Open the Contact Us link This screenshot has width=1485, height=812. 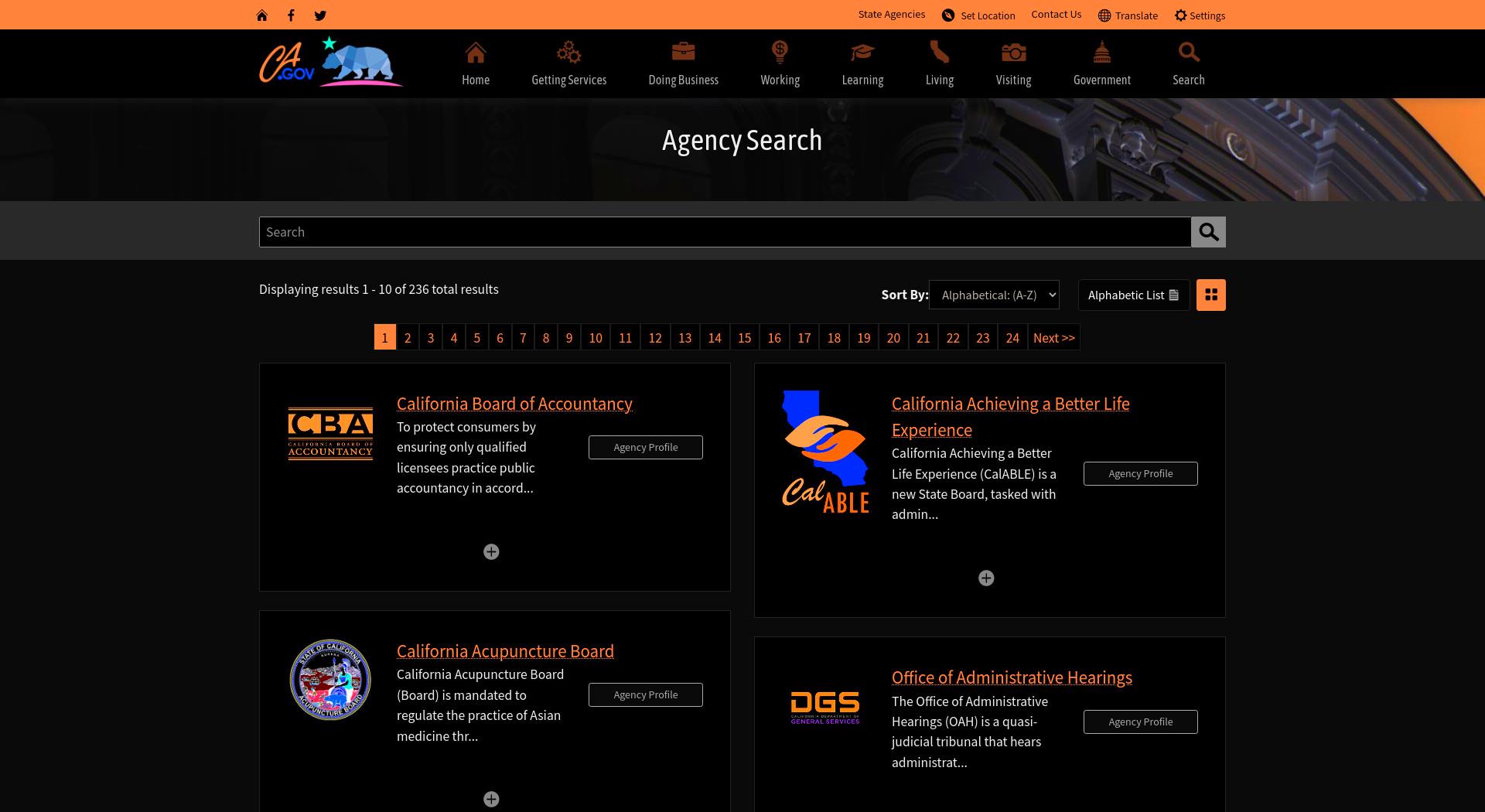pyautogui.click(x=1056, y=15)
